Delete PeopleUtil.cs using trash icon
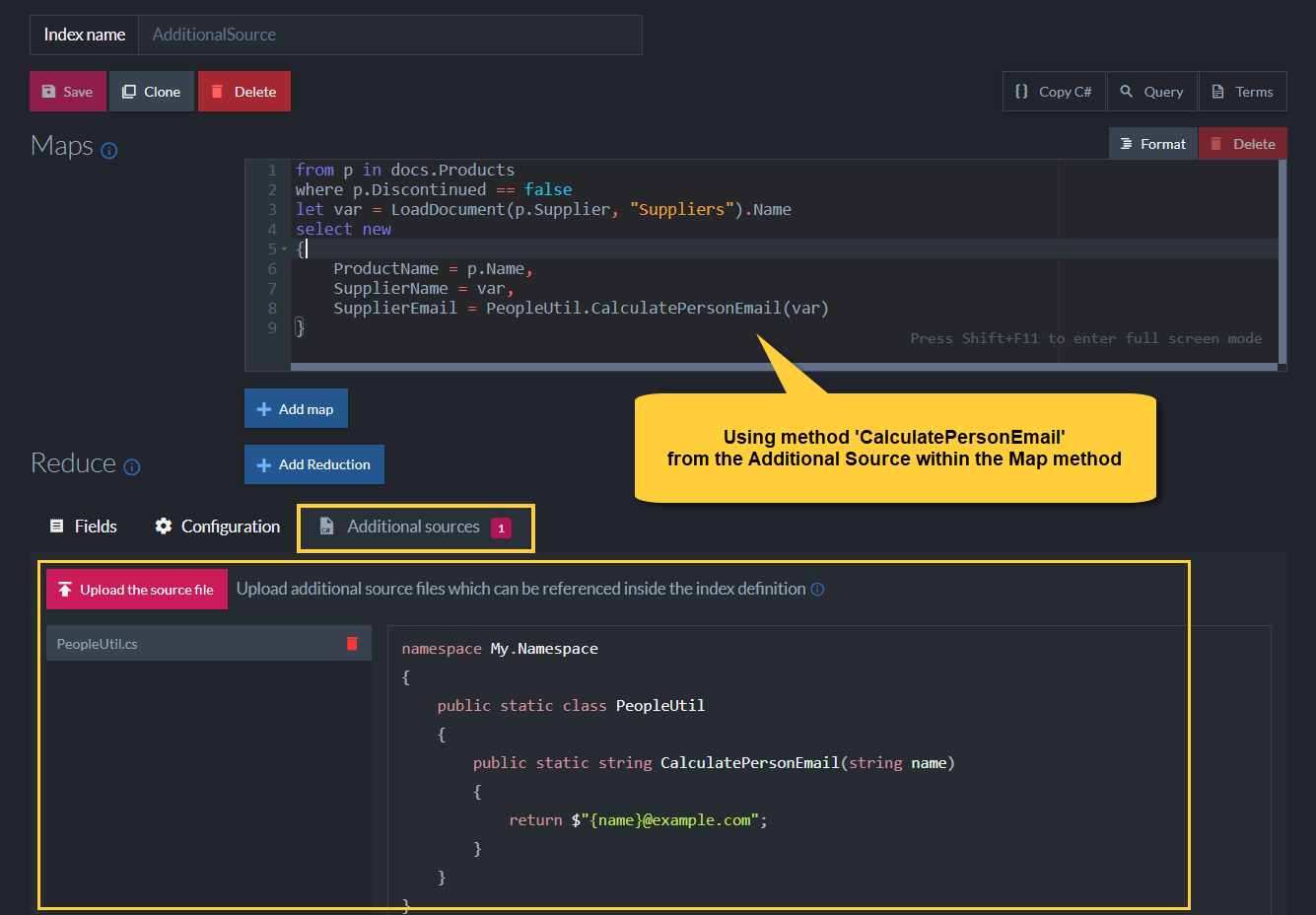Image resolution: width=1316 pixels, height=915 pixels. coord(352,644)
